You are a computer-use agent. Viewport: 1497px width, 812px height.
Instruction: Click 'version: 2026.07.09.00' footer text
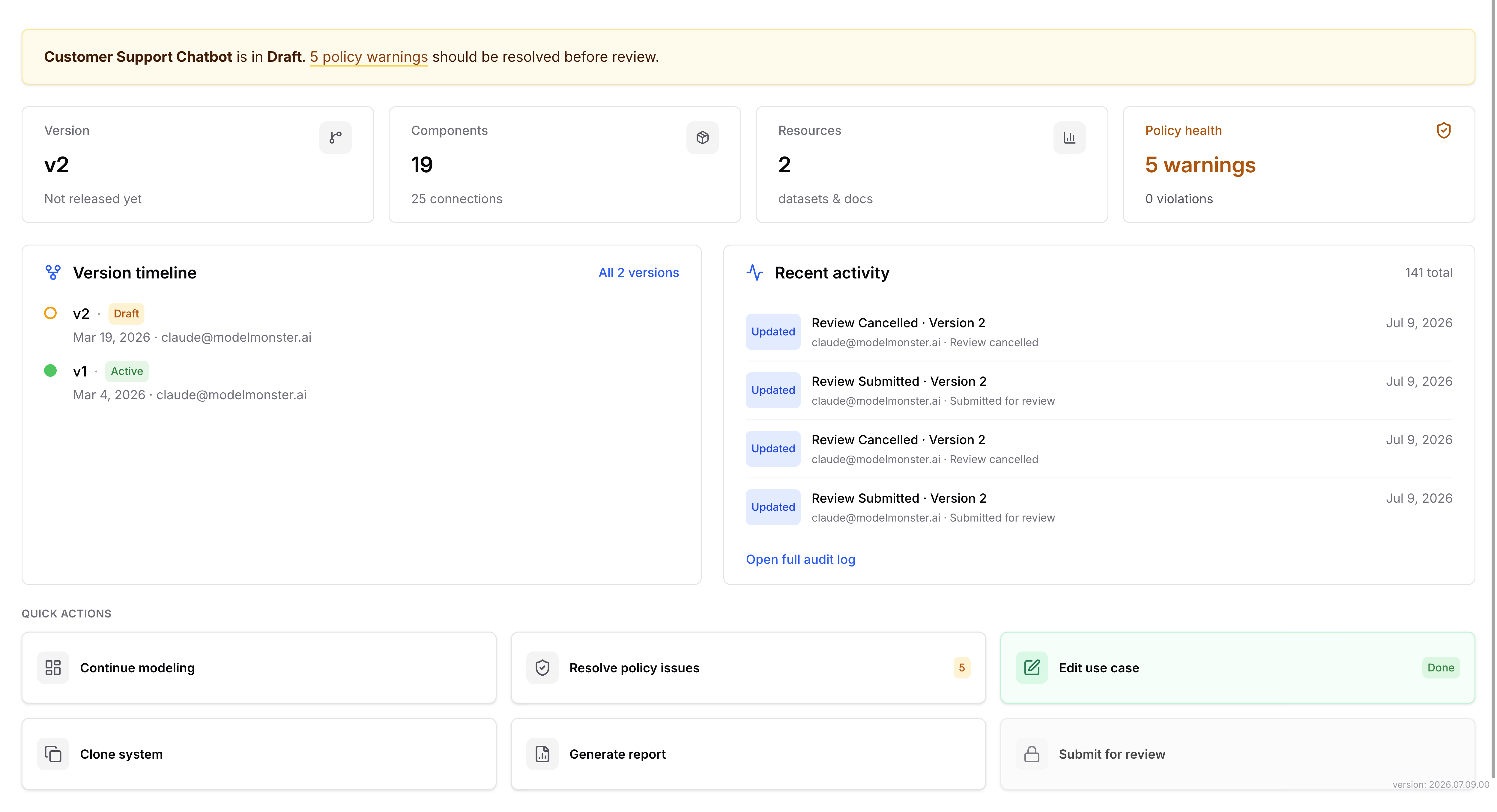(1441, 784)
